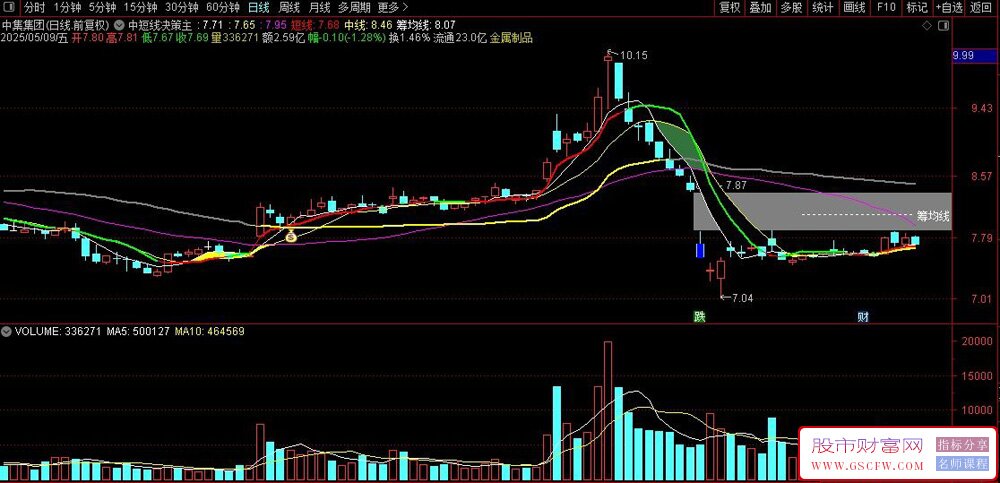
Task: Switch to 周线 weekly chart
Action: (289, 8)
